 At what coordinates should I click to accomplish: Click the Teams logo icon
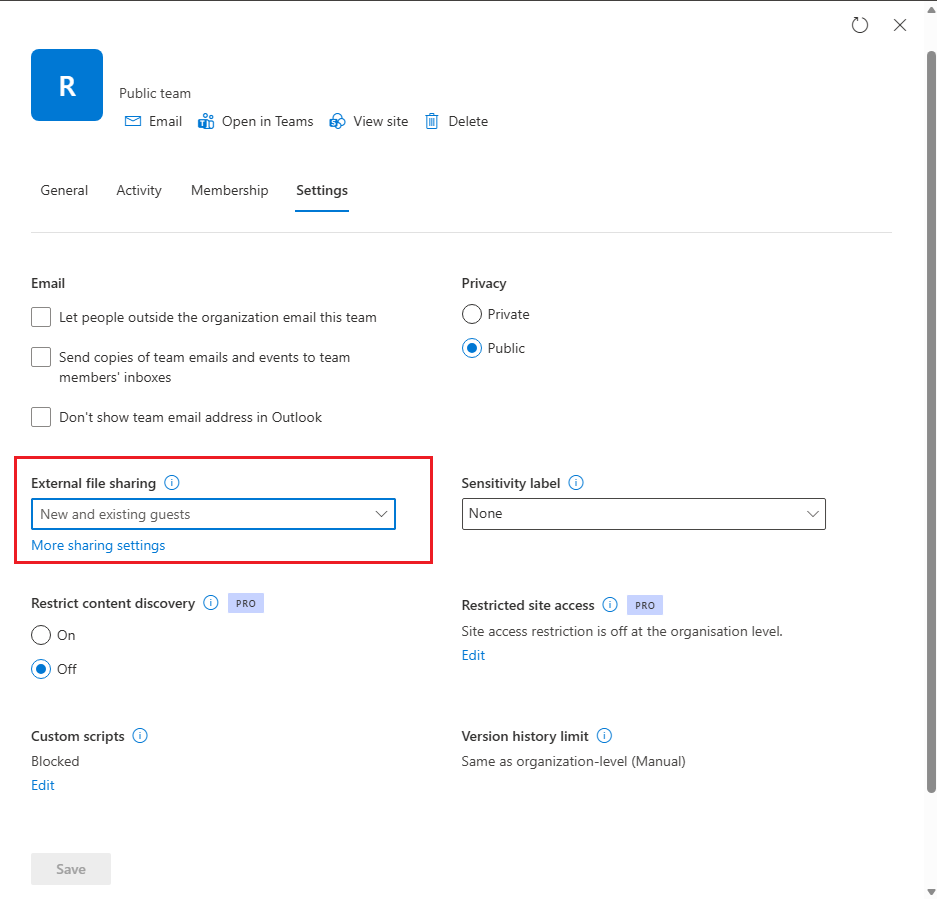[x=206, y=121]
